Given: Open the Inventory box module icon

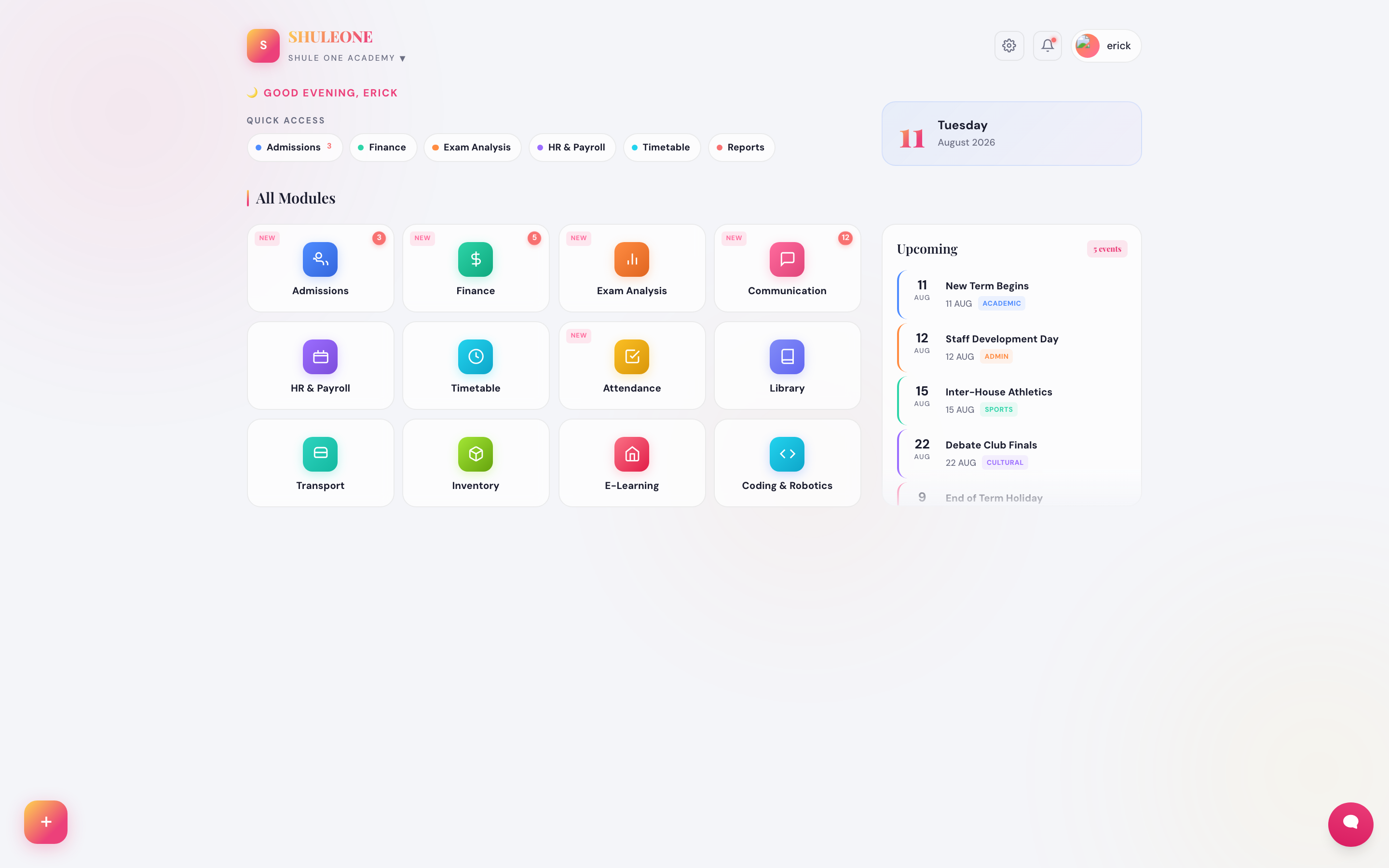Looking at the screenshot, I should pyautogui.click(x=475, y=454).
